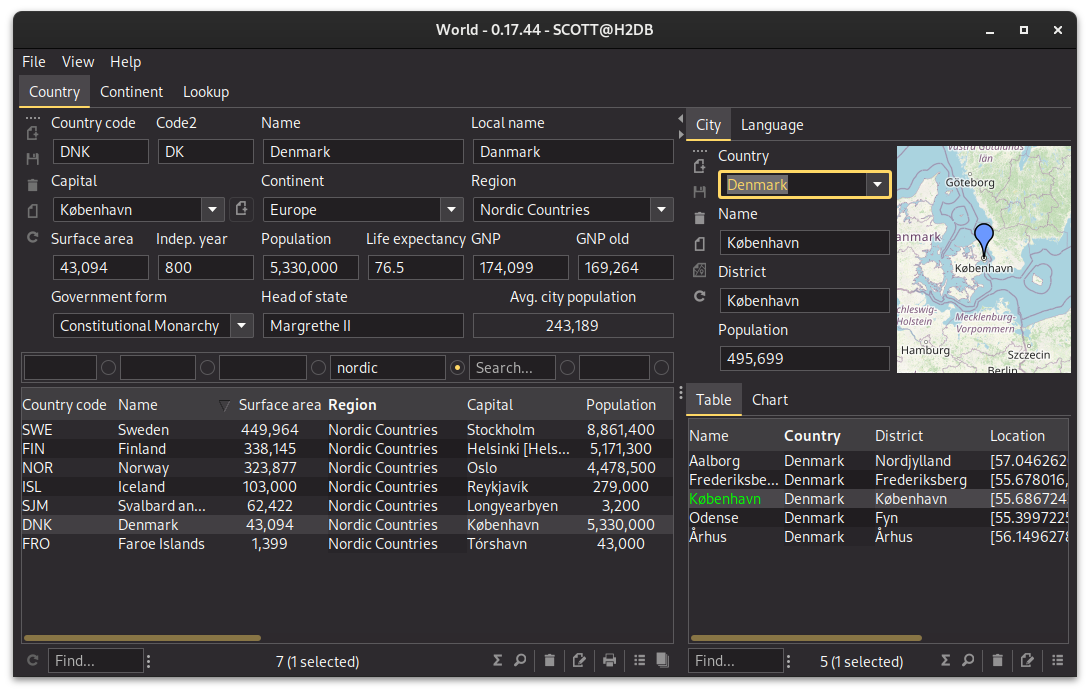Click the add-new-capital icon beside the Capital dropdown
The image size is (1090, 693).
pos(241,209)
